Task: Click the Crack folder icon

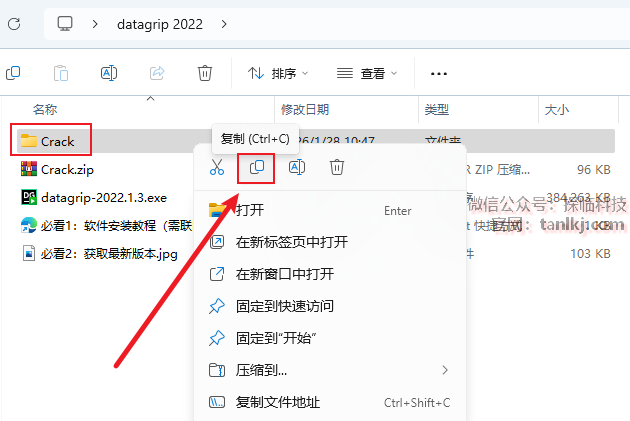Action: pos(29,141)
